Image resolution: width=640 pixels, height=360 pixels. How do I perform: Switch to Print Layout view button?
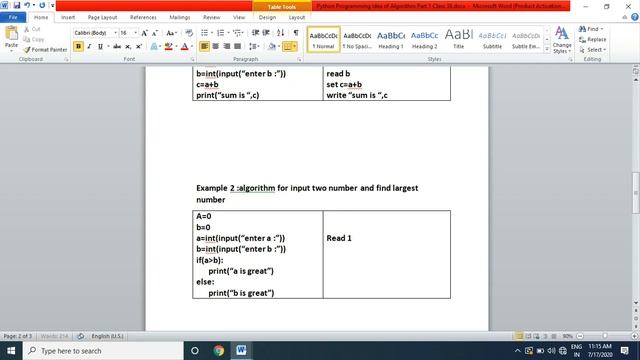coord(519,336)
